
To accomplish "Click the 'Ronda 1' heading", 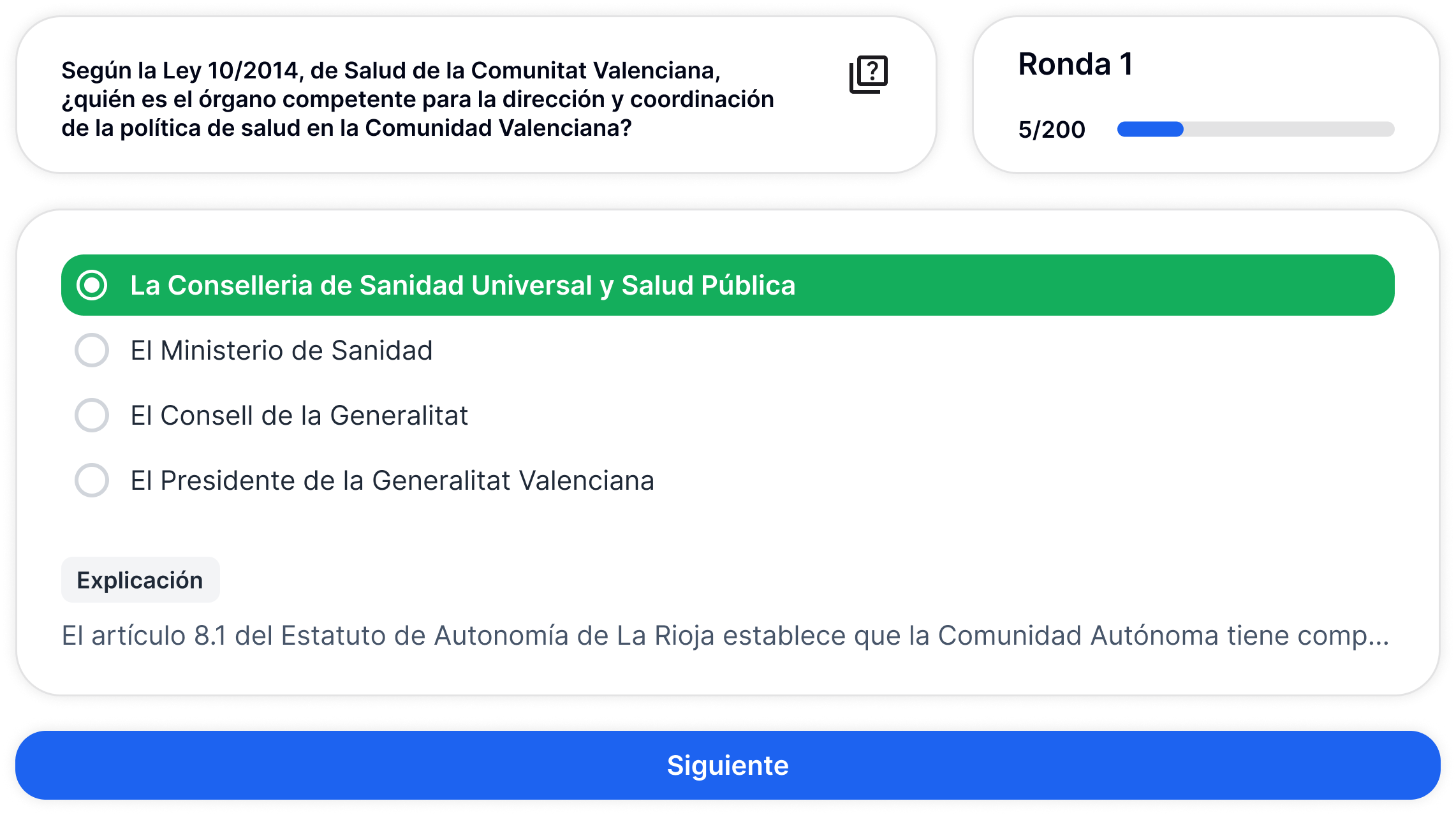I will click(x=1075, y=64).
